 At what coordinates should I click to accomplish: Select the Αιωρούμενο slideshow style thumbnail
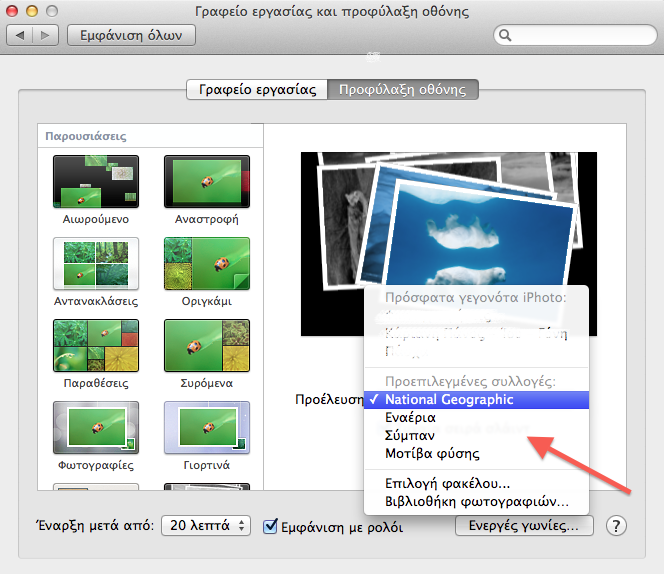(96, 181)
